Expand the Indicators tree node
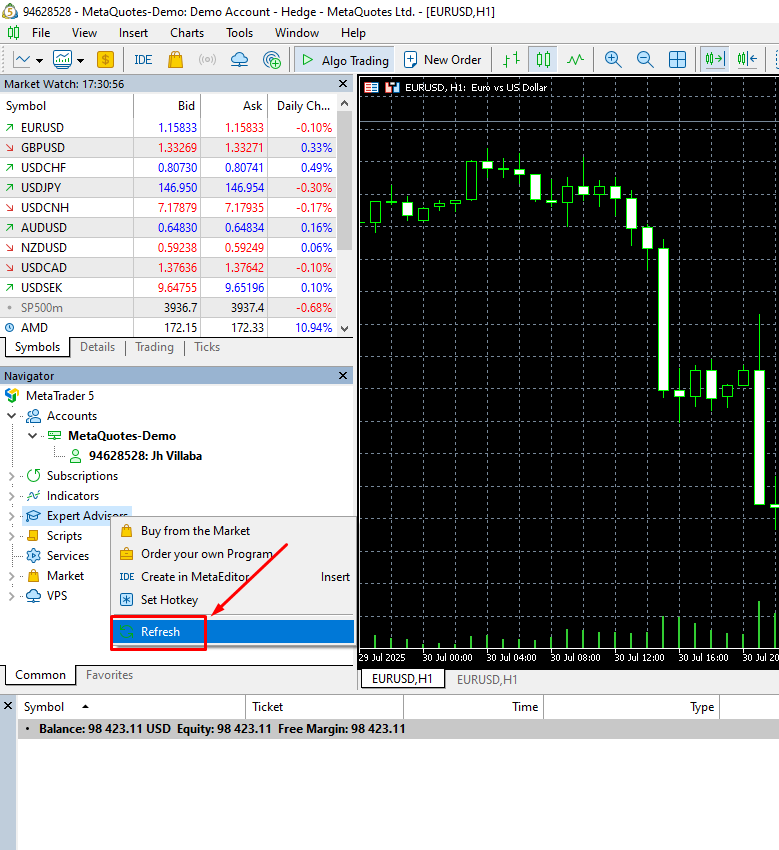The image size is (779, 850). coord(12,496)
